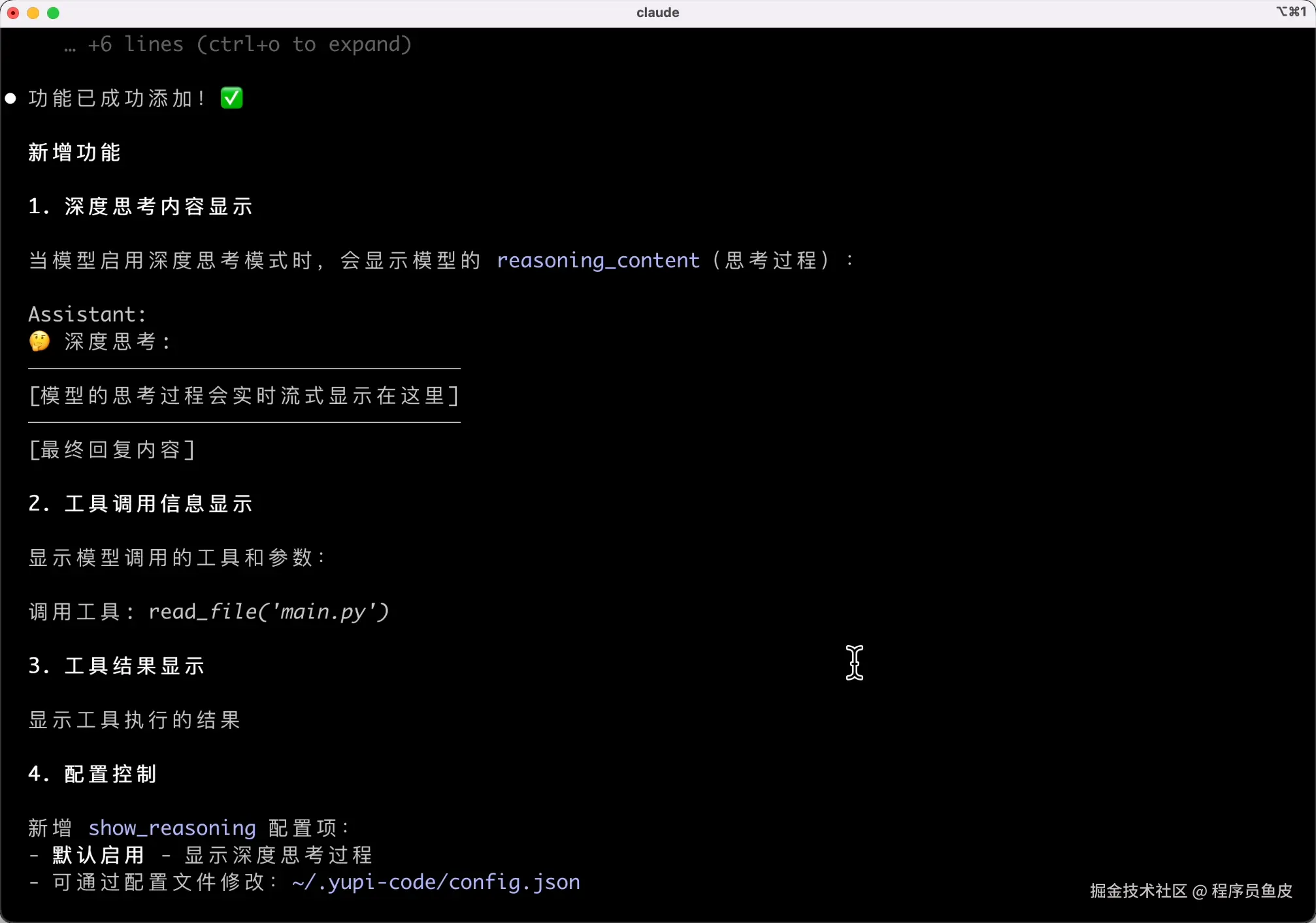Viewport: 1316px width, 923px height.
Task: Click heading 2. 工具调用信息显示
Action: click(x=140, y=503)
